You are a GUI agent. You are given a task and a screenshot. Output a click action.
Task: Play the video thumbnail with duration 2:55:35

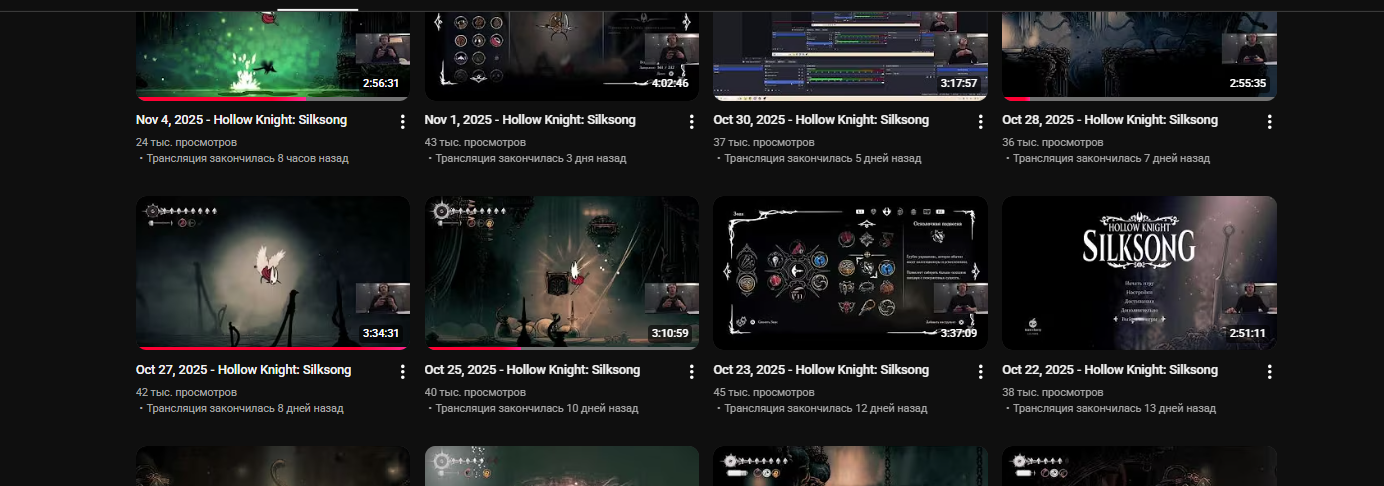pos(1139,55)
